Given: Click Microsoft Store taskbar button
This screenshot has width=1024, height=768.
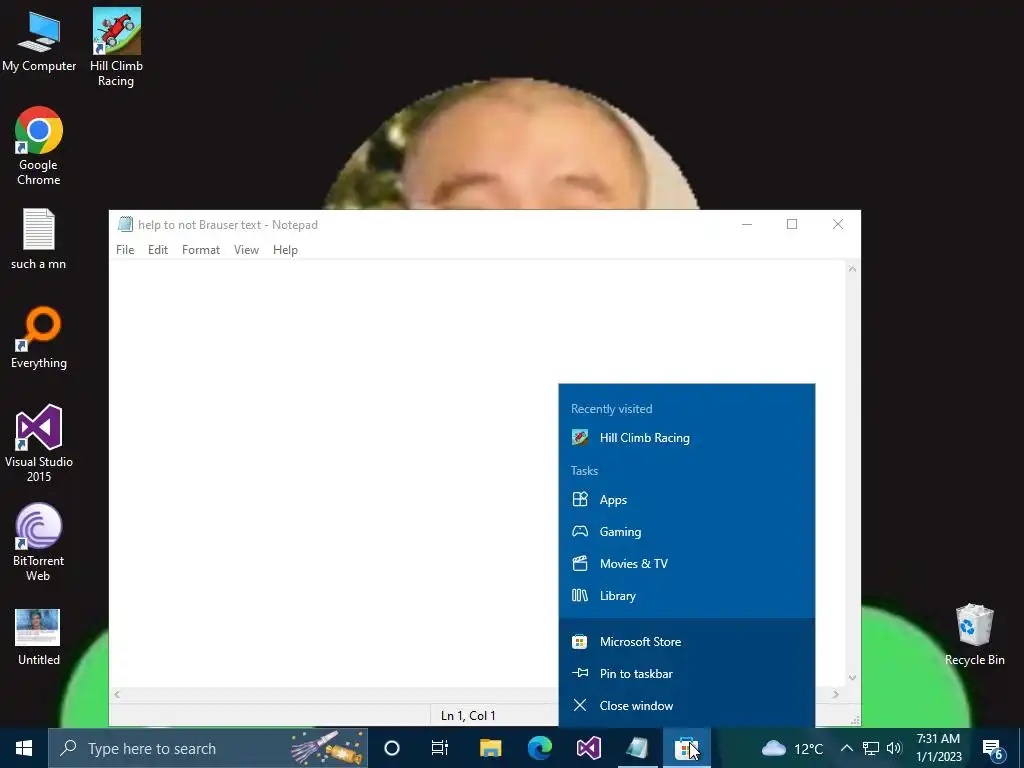Looking at the screenshot, I should click(x=686, y=748).
